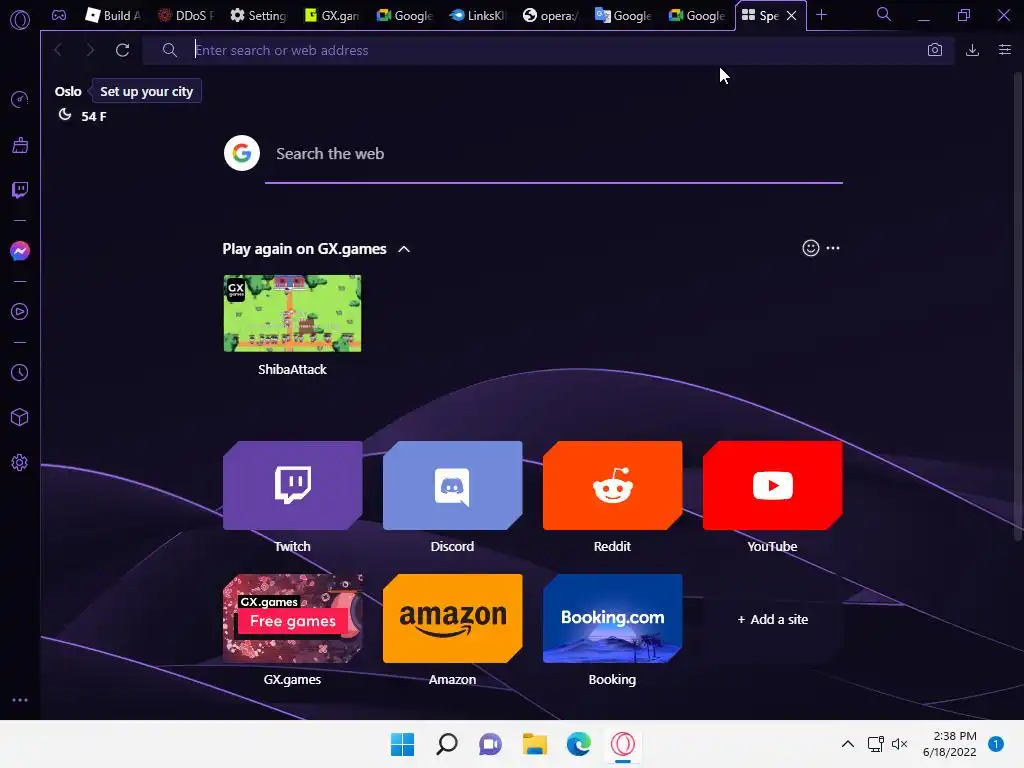Reload the current page
The height and width of the screenshot is (768, 1024).
click(122, 50)
